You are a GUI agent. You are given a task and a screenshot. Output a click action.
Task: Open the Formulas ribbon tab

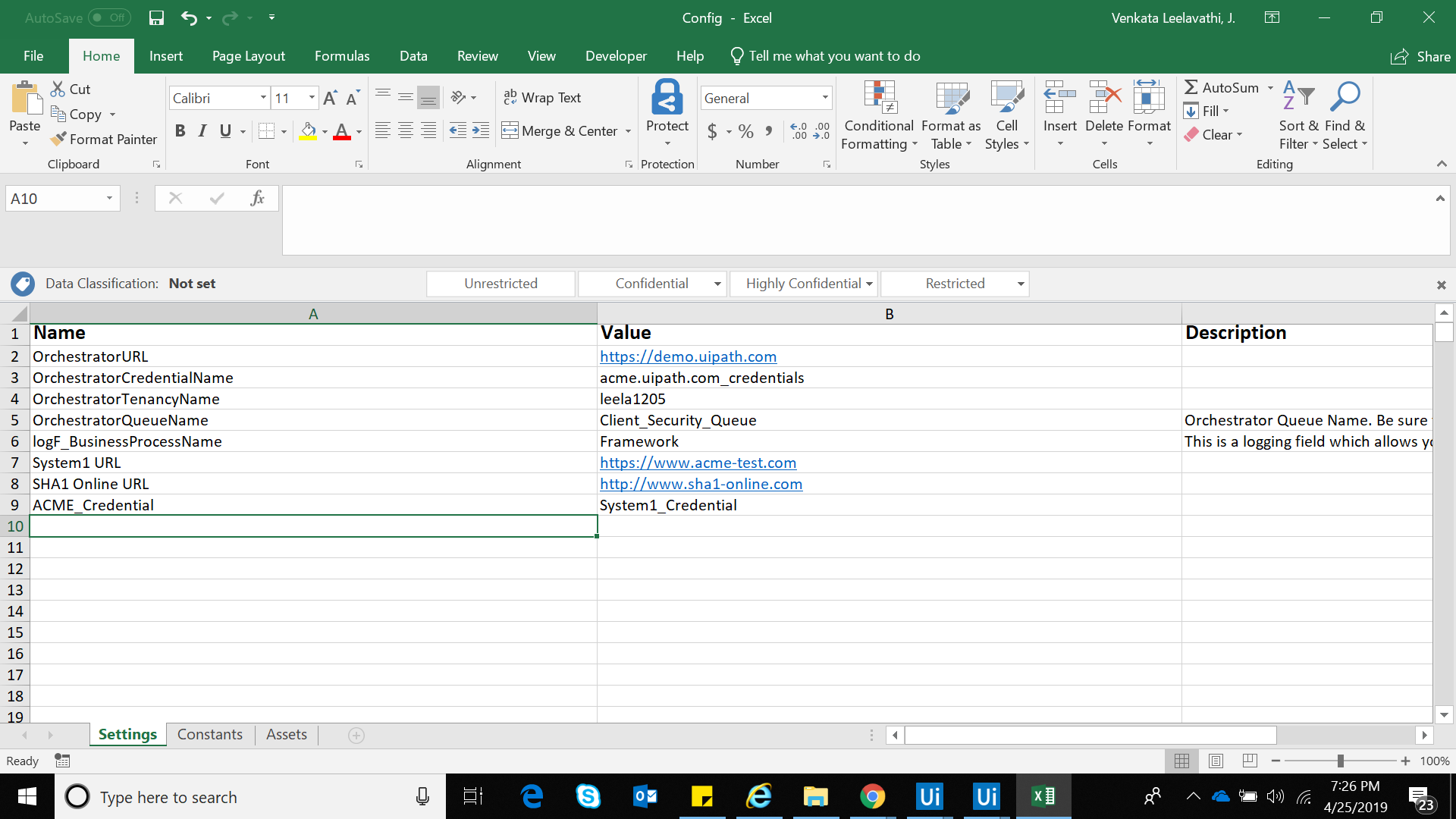point(341,56)
